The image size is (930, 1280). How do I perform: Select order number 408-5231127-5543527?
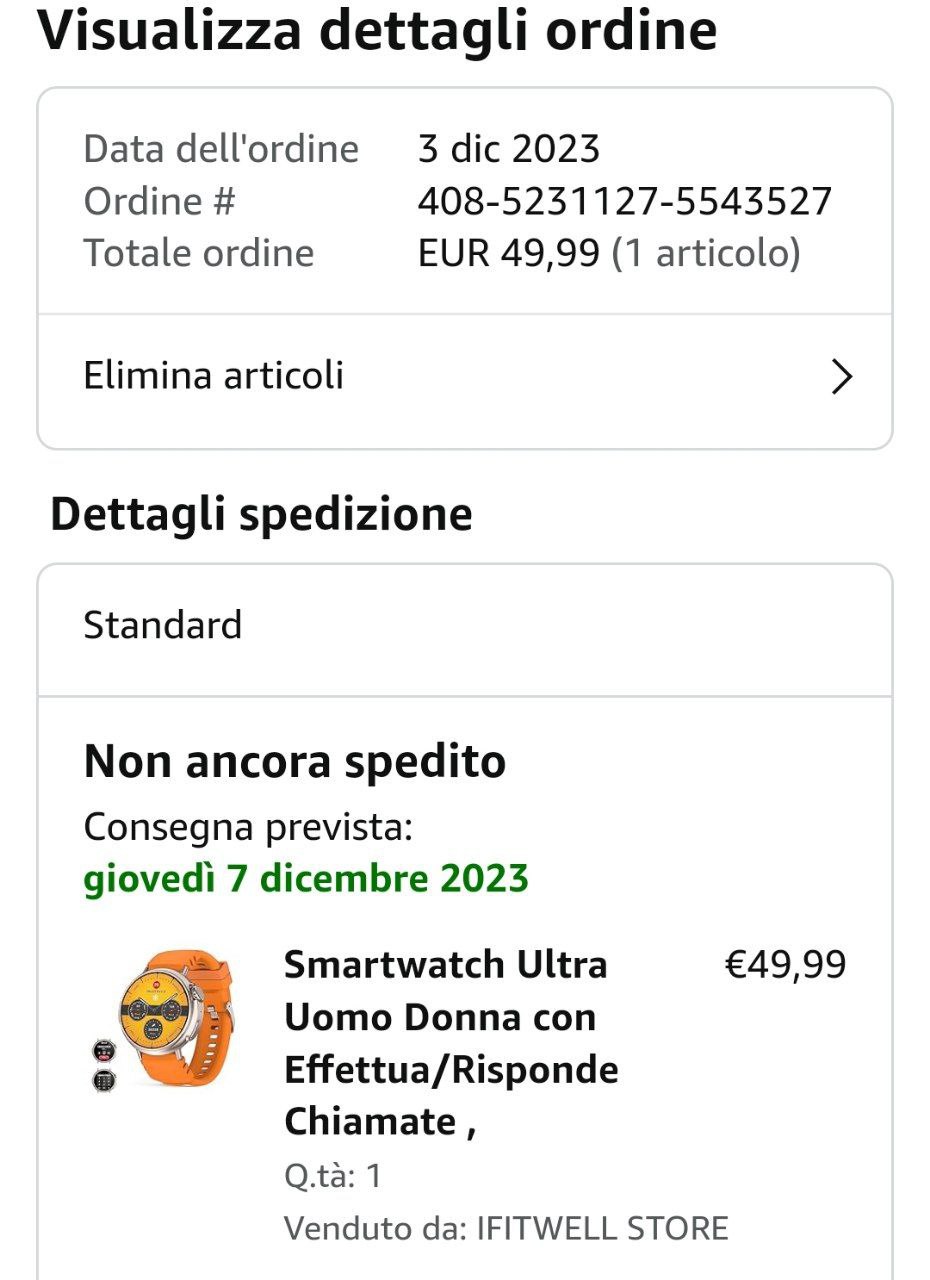tap(624, 202)
